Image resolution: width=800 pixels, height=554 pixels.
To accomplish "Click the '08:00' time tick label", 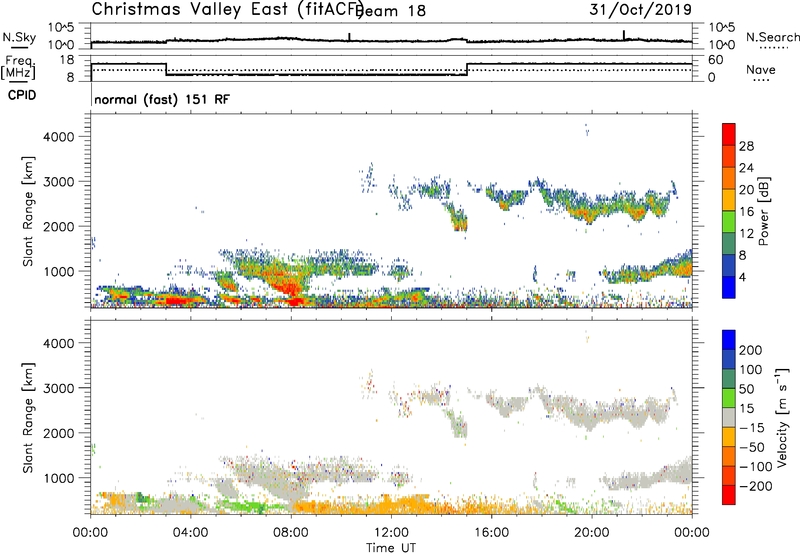I will point(291,533).
